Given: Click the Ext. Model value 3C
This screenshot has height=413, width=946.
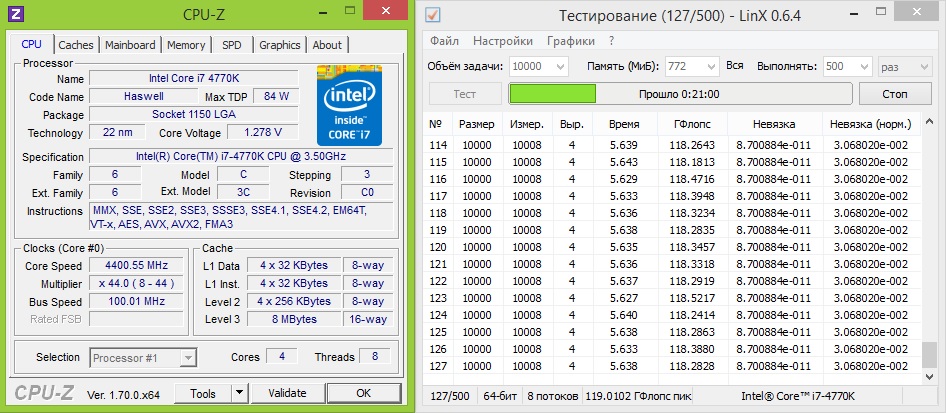Looking at the screenshot, I should pos(243,192).
